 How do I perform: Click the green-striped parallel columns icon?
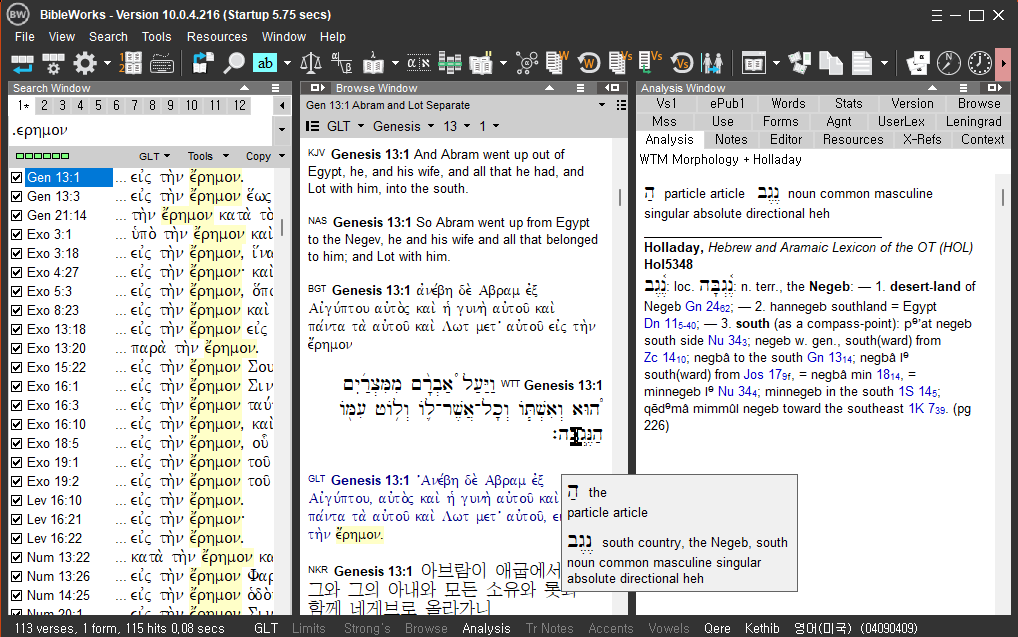450,63
